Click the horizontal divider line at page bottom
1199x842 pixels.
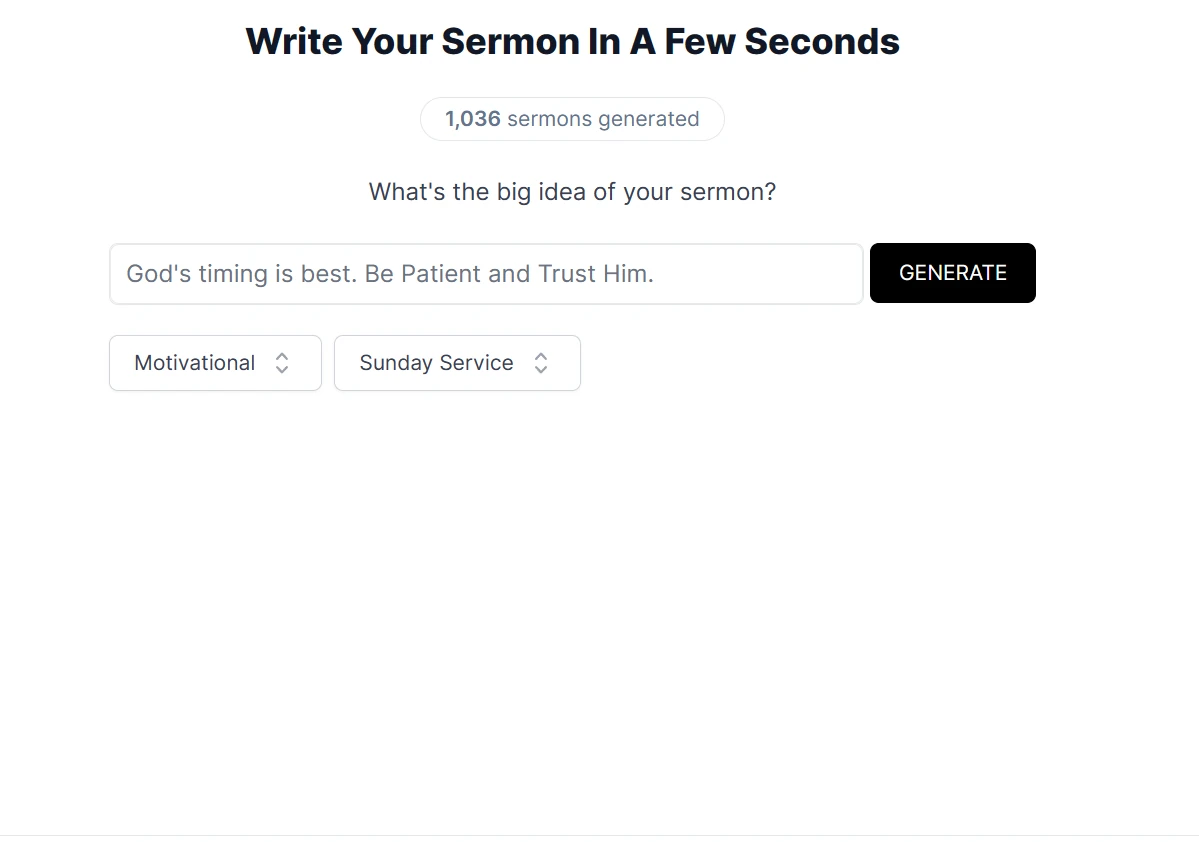(x=600, y=835)
